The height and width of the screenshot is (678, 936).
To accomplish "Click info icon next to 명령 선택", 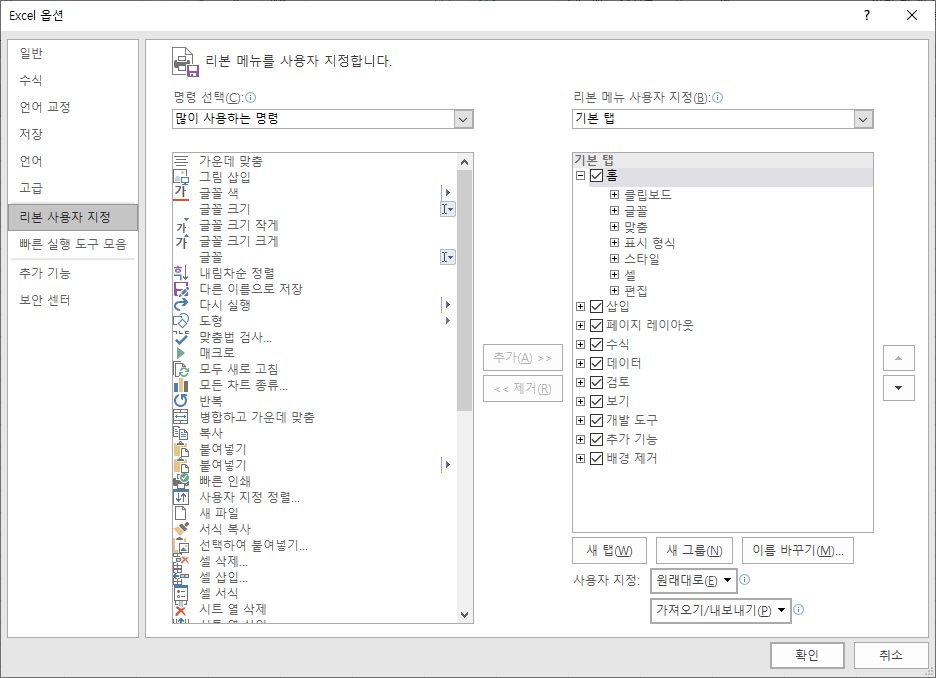I will pyautogui.click(x=251, y=97).
